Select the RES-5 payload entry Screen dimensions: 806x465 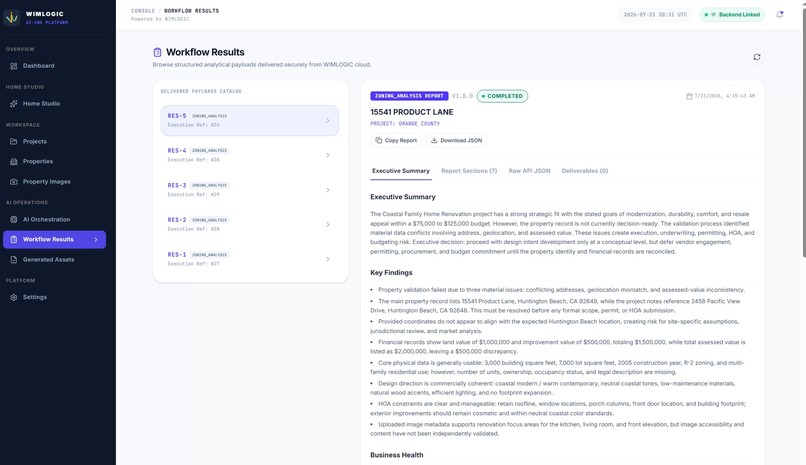(x=250, y=121)
